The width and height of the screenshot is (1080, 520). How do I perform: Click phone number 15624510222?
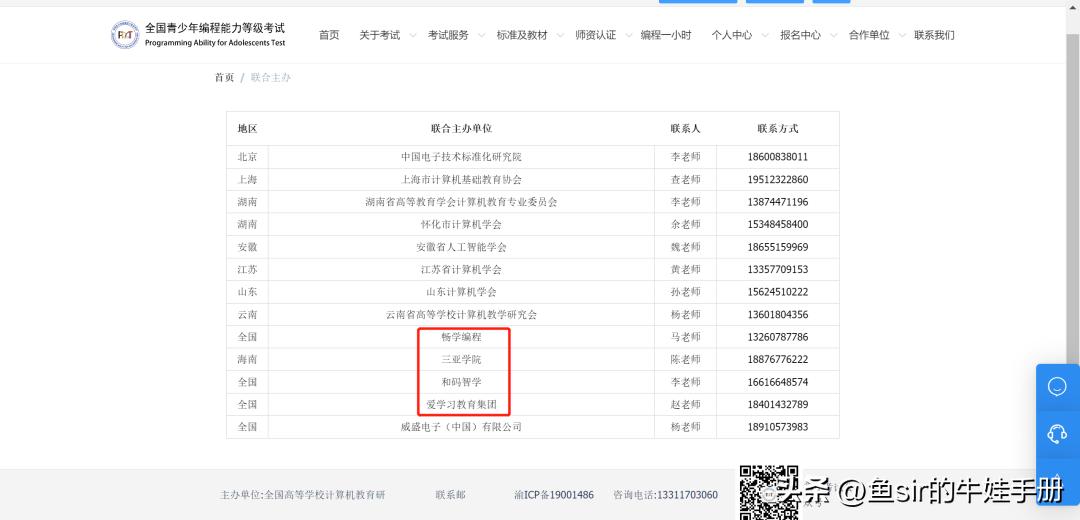pyautogui.click(x=778, y=292)
